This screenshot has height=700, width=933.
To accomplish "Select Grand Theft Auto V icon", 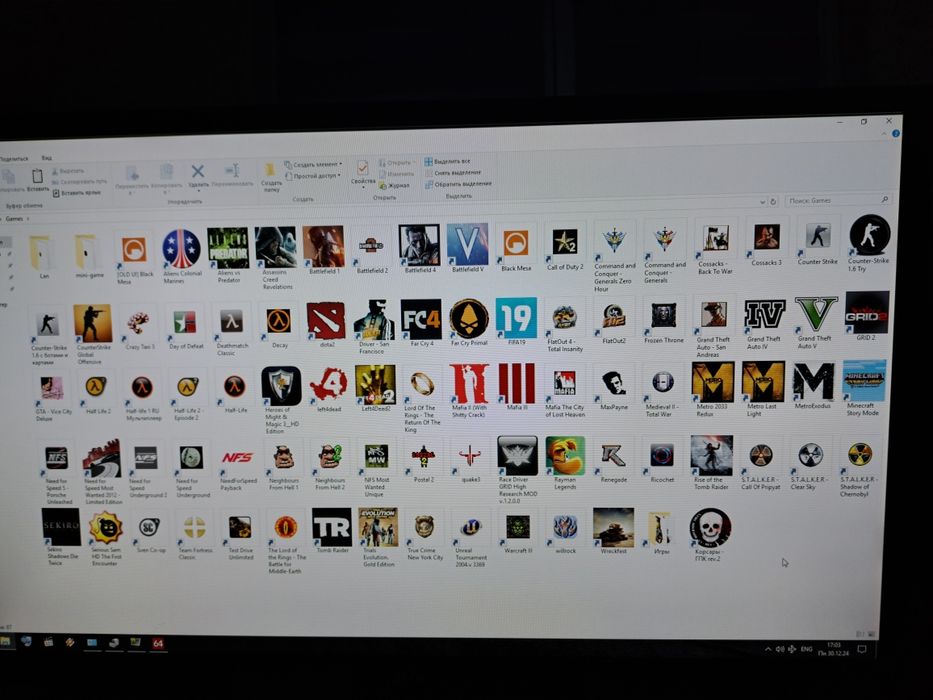I will point(816,312).
